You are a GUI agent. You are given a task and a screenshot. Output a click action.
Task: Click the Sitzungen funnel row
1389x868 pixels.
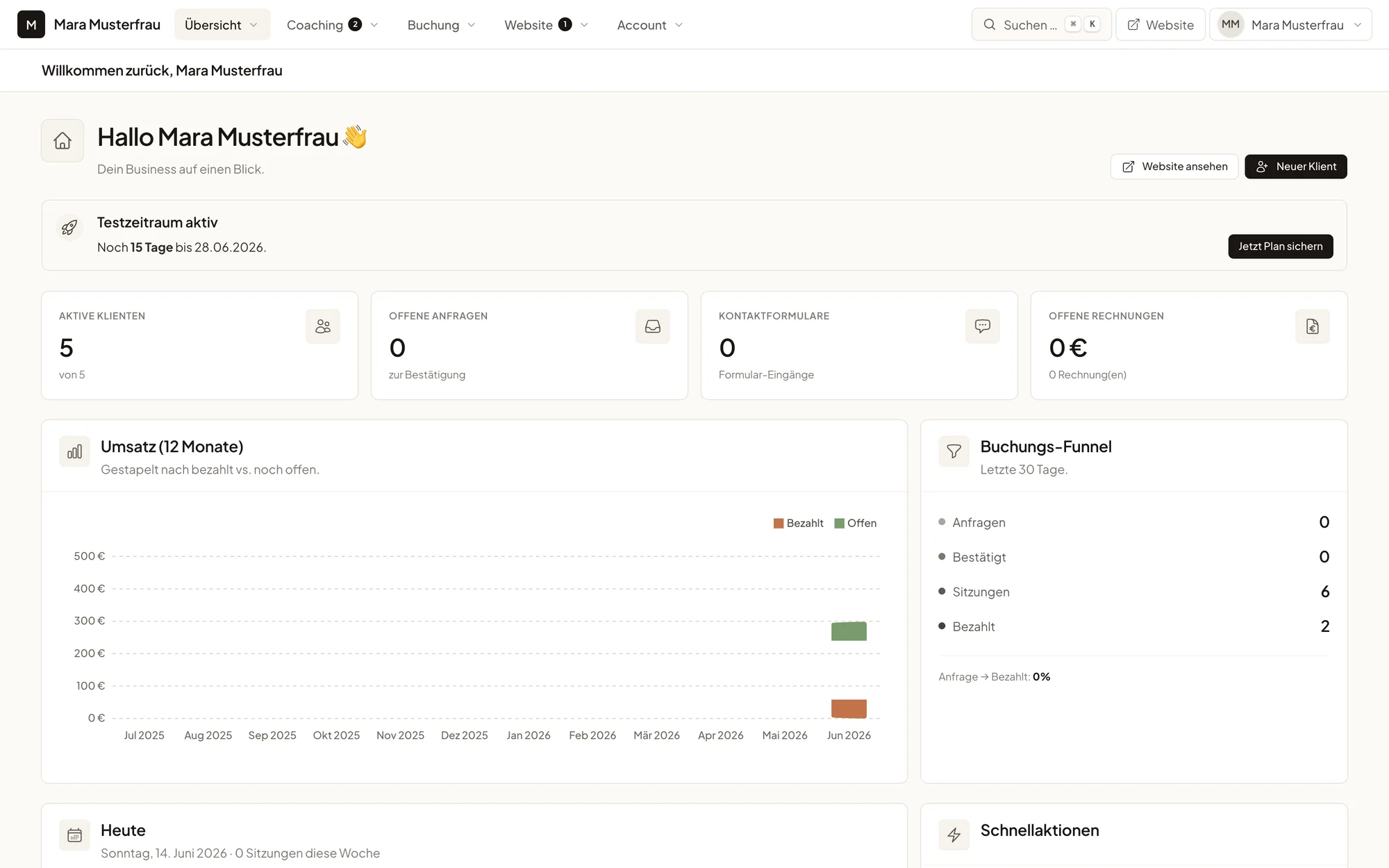click(1134, 592)
